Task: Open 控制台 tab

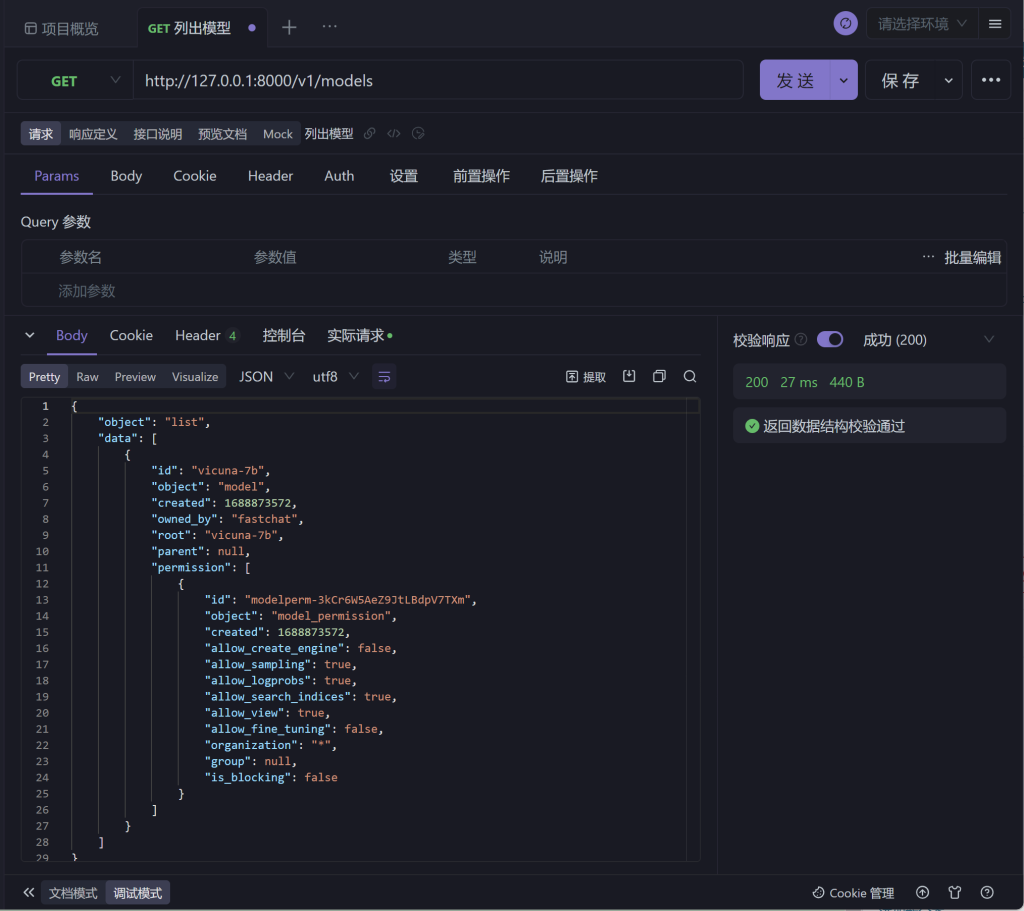Action: click(283, 335)
